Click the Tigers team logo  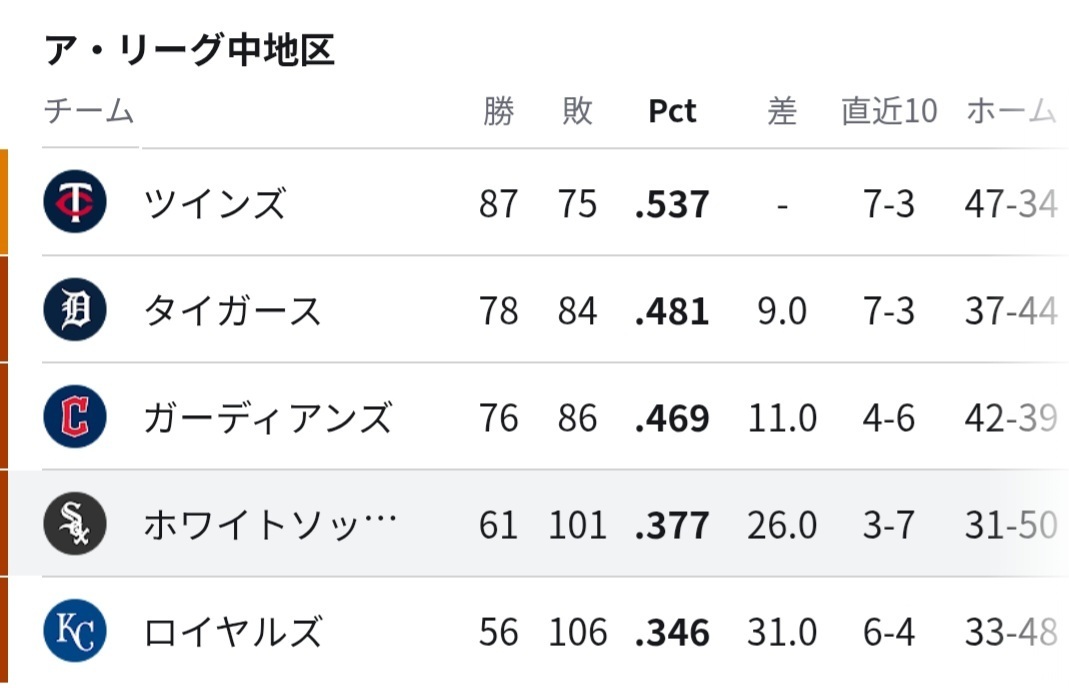(x=75, y=309)
